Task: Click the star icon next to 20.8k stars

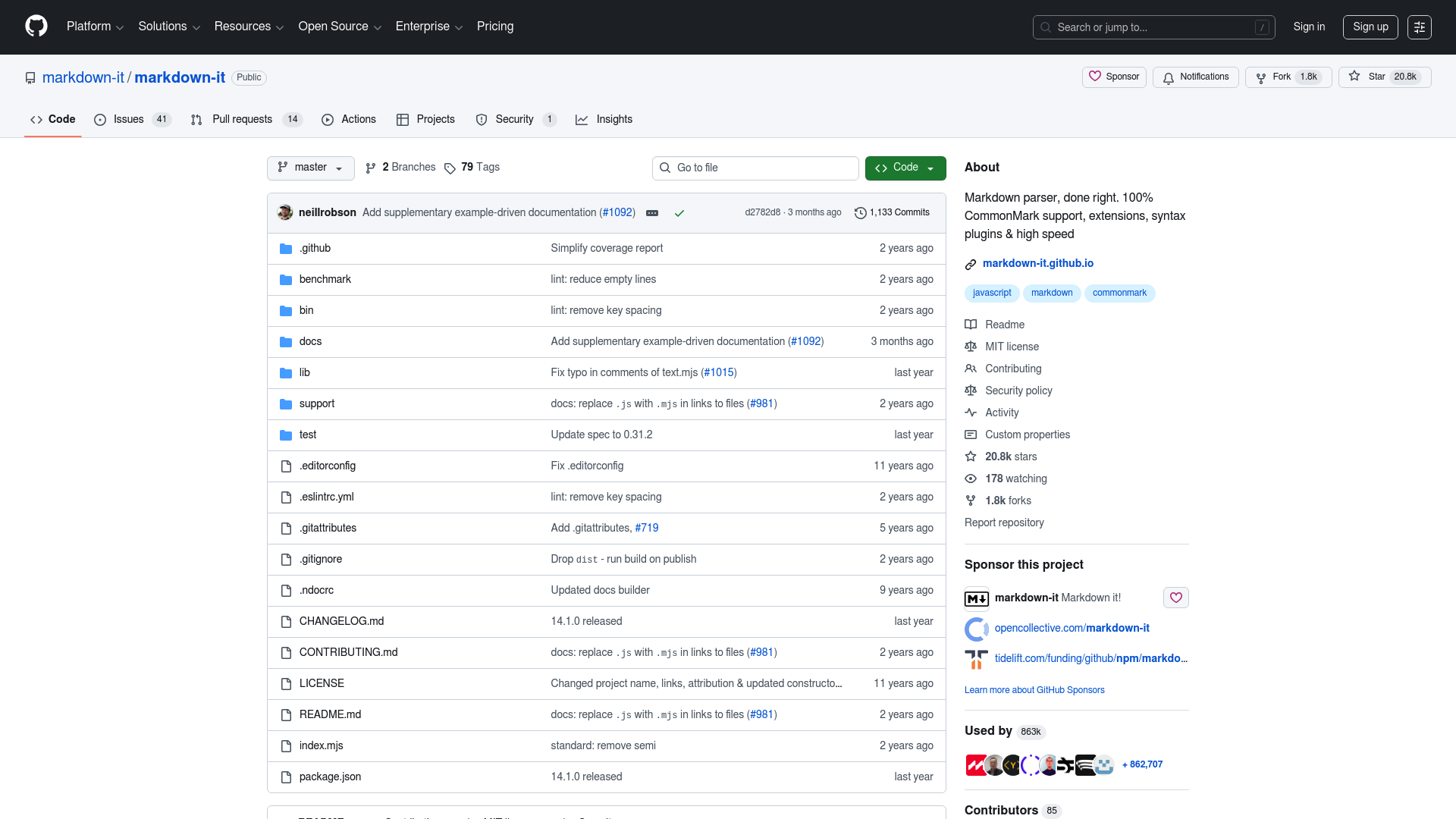Action: (971, 457)
